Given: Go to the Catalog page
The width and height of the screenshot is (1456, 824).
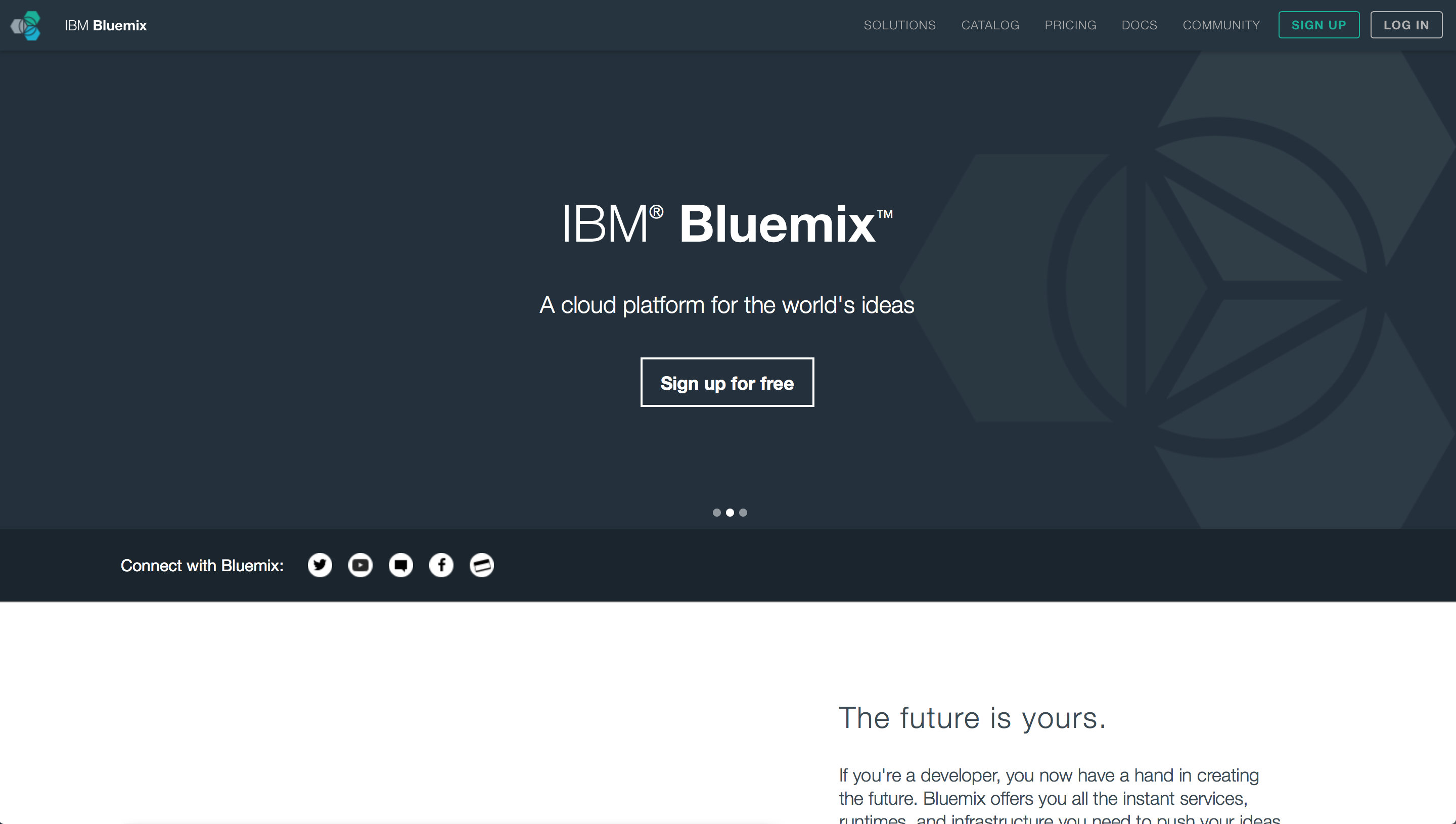Looking at the screenshot, I should [990, 25].
